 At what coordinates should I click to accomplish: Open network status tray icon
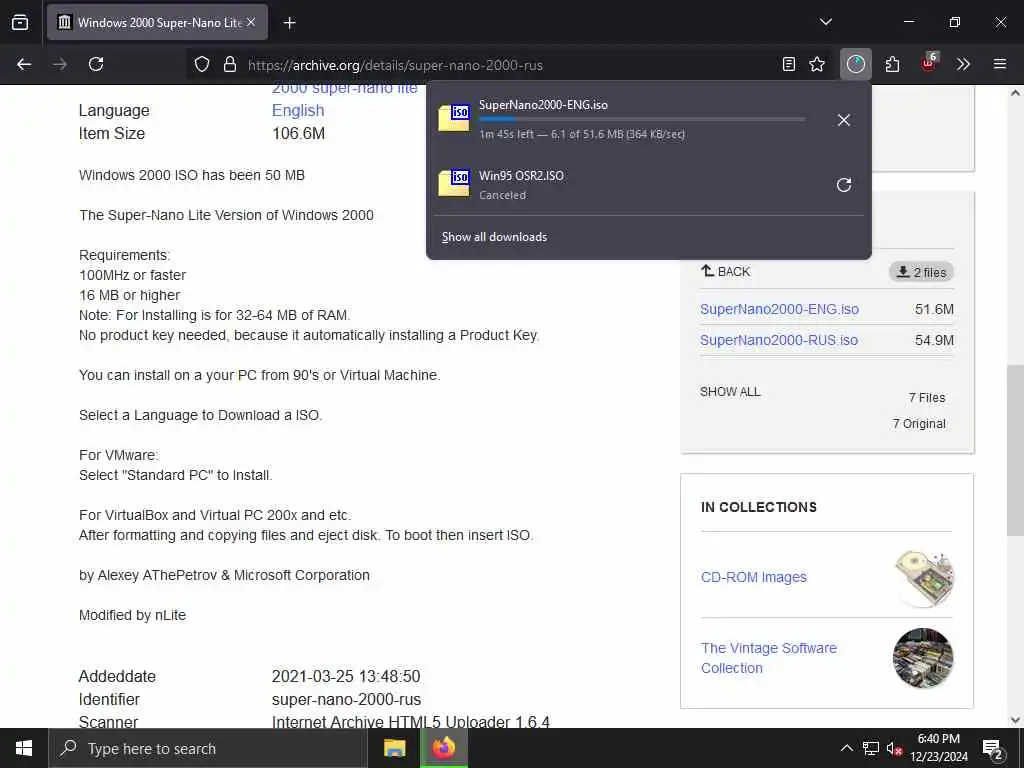pos(871,748)
